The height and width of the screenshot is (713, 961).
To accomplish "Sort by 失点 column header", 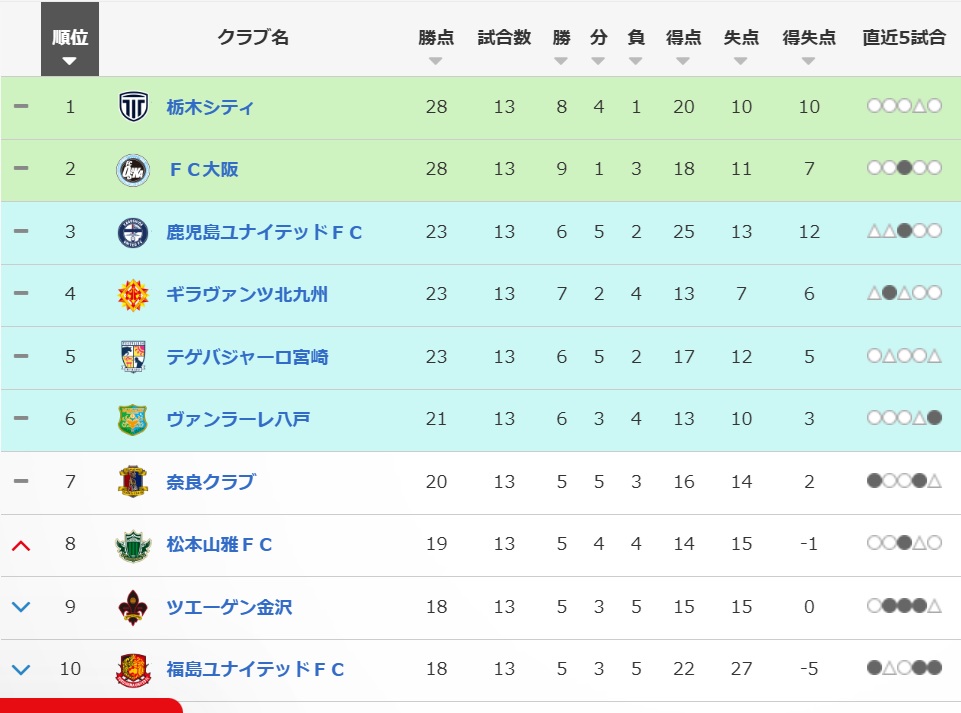I will (741, 37).
